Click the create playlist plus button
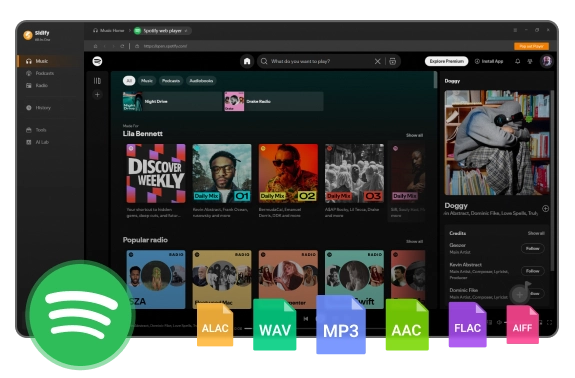Screen dimensions: 575x378 pyautogui.click(x=97, y=95)
